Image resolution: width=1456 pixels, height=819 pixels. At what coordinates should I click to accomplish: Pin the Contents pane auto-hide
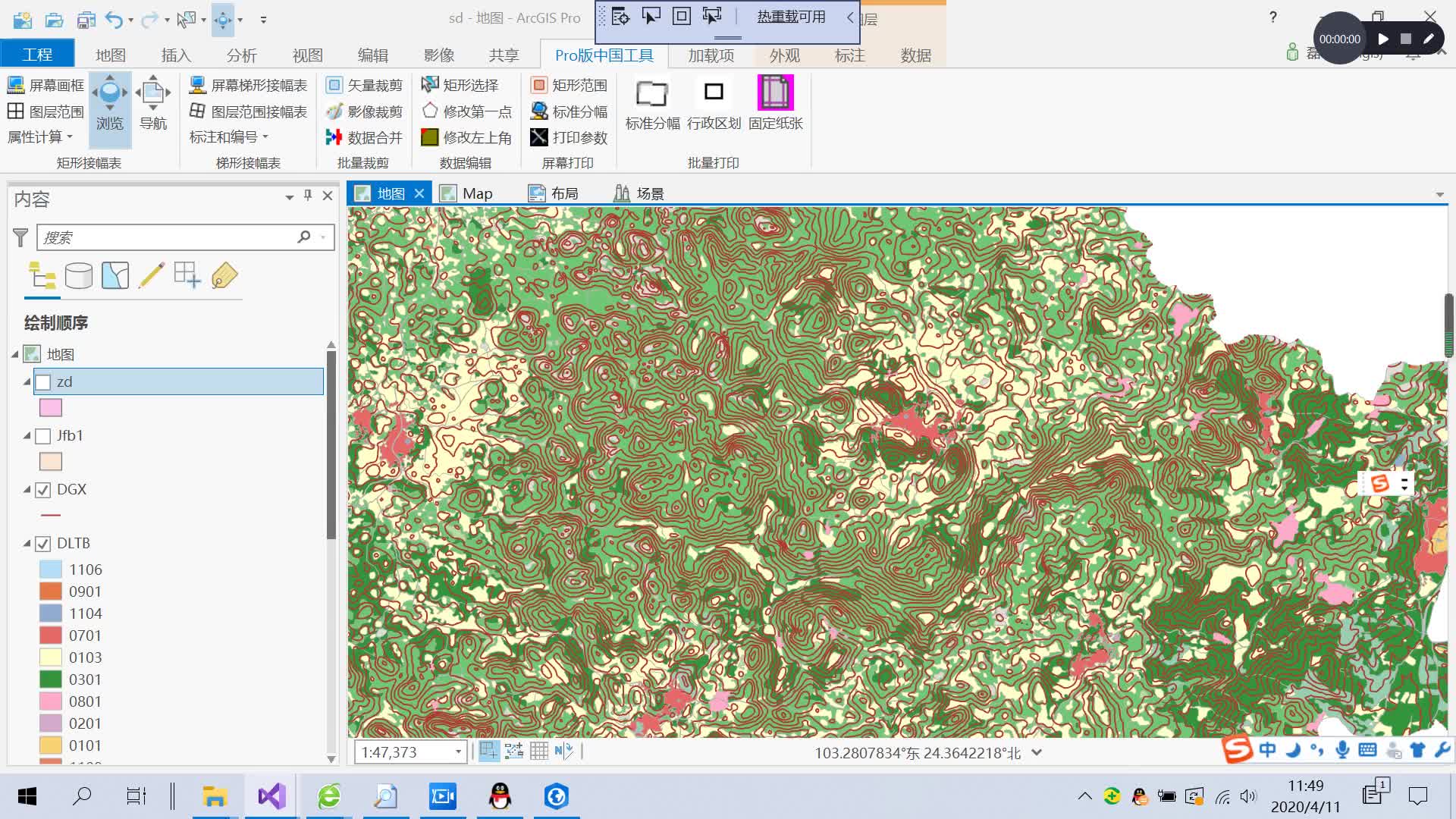pos(308,196)
